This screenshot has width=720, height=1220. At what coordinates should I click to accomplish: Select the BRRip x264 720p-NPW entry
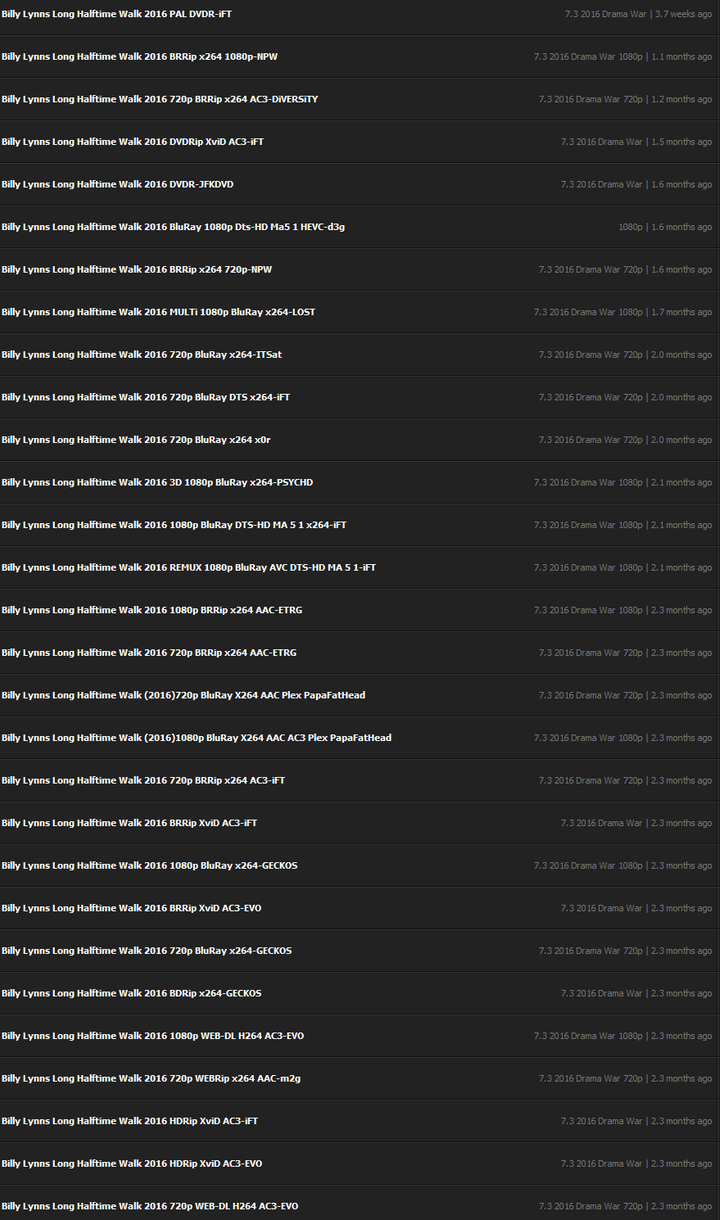pos(137,269)
